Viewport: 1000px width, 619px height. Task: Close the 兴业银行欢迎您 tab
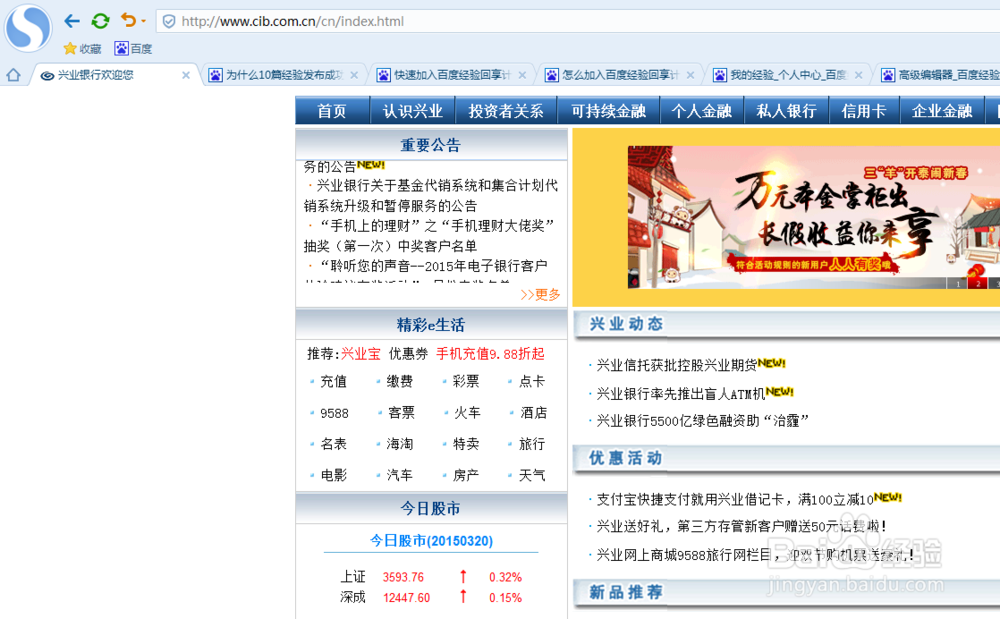click(186, 75)
